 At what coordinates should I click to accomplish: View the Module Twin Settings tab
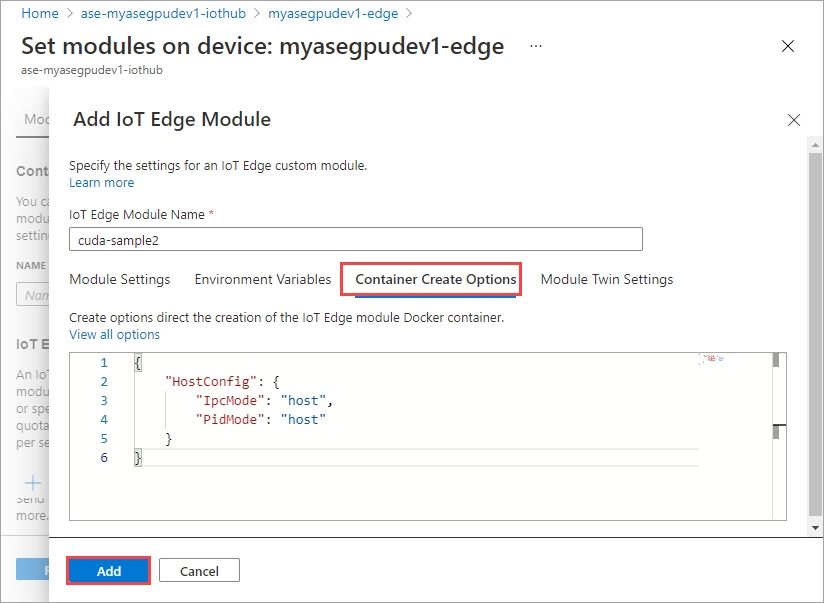click(606, 279)
